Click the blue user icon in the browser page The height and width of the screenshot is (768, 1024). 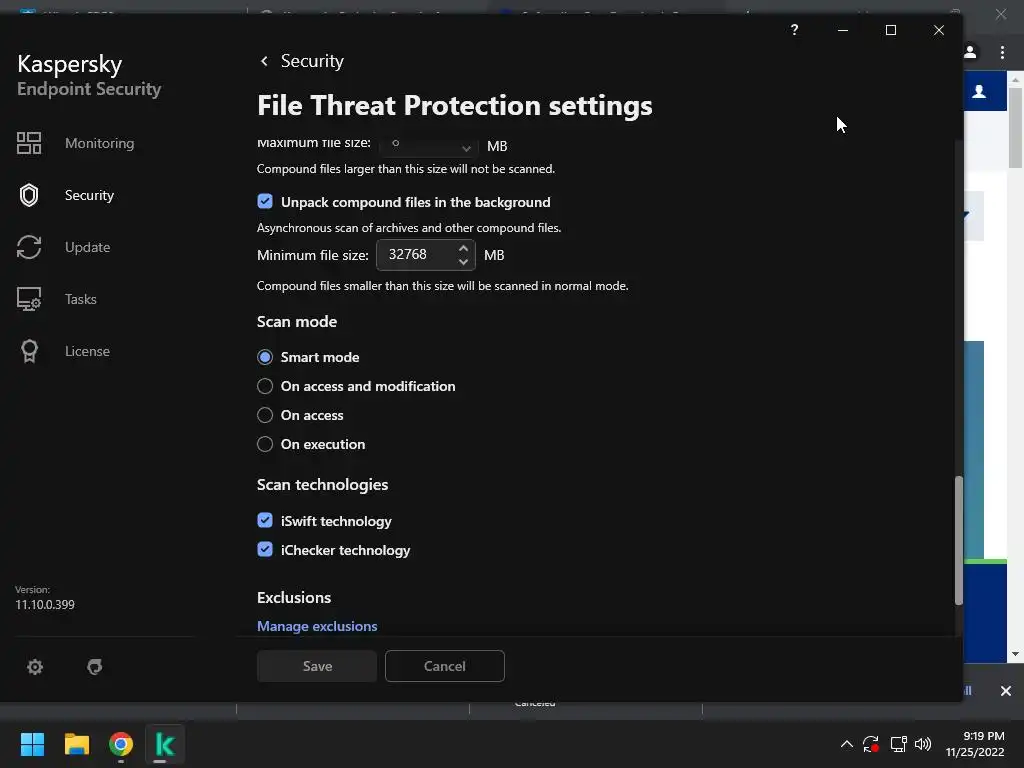[979, 91]
